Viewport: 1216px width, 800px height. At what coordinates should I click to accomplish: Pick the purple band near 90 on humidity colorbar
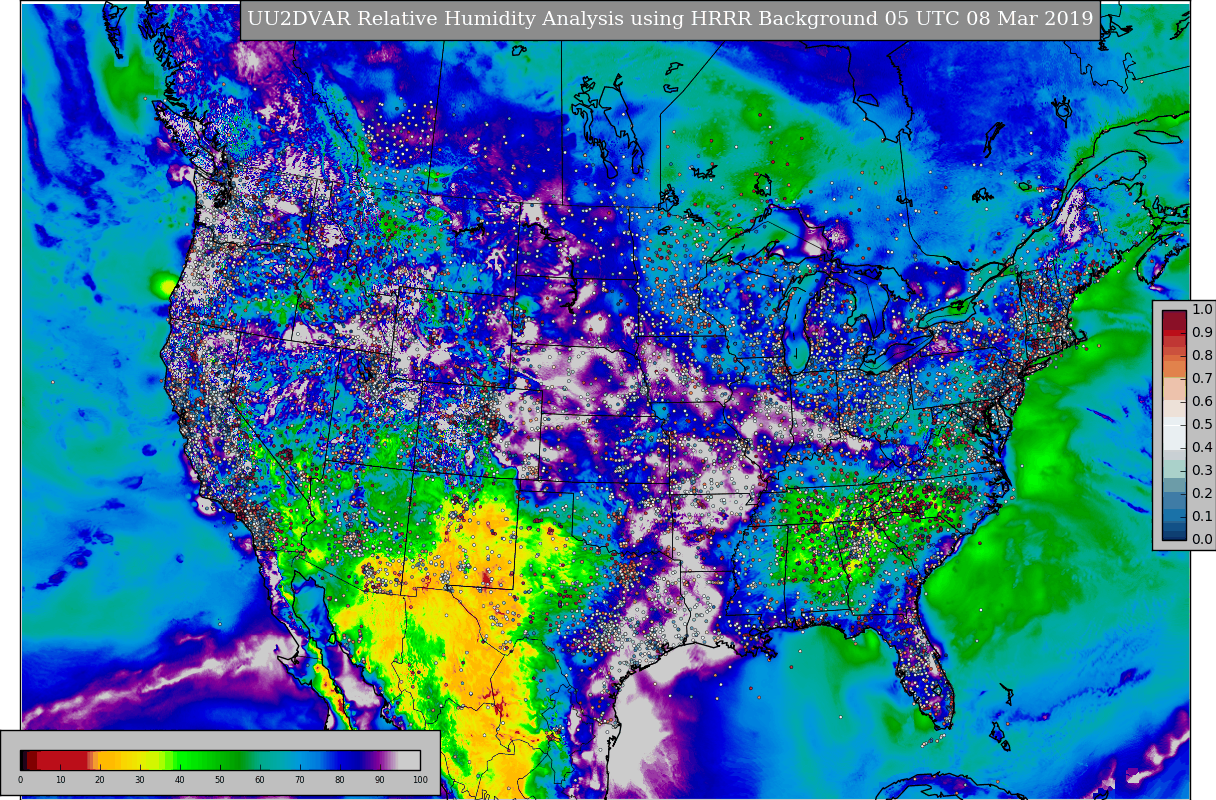378,760
